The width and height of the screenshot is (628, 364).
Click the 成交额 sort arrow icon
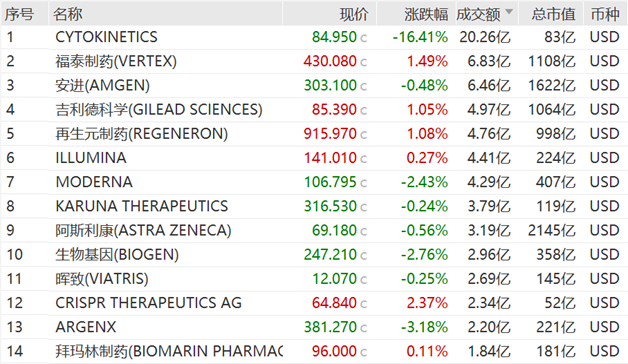coord(509,12)
